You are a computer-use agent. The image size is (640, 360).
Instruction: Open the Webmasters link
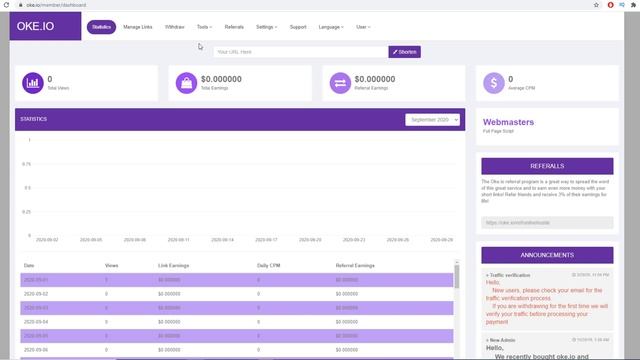[x=508, y=122]
